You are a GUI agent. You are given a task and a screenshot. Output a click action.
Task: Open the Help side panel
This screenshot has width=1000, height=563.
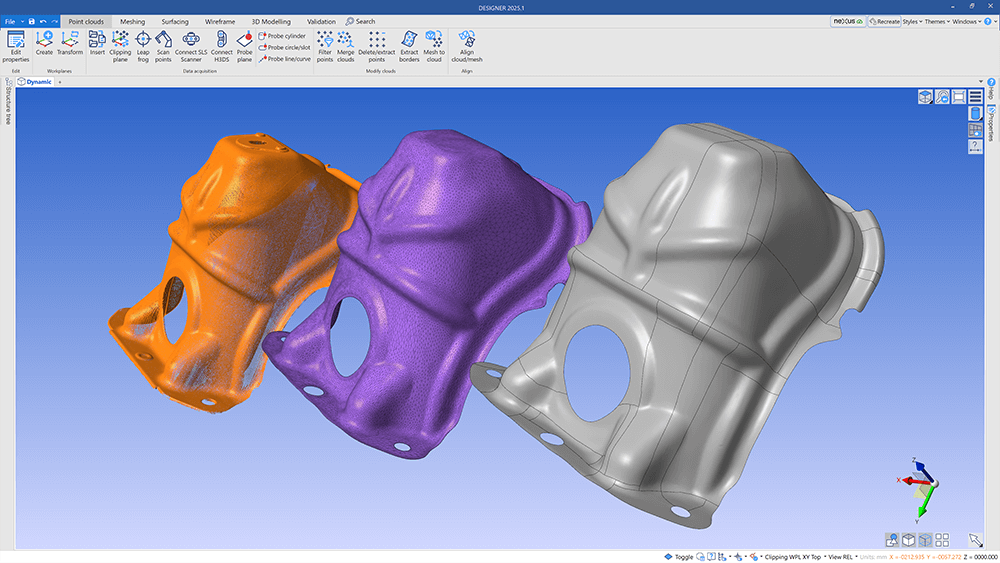point(991,89)
